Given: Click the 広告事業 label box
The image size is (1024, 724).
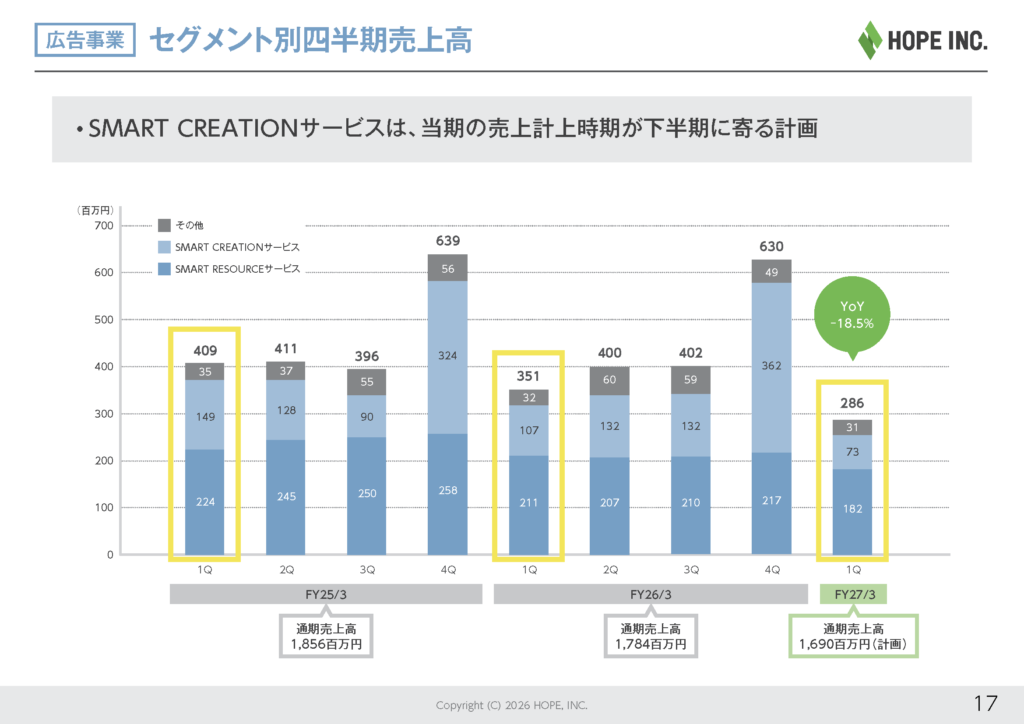Looking at the screenshot, I should [x=85, y=40].
